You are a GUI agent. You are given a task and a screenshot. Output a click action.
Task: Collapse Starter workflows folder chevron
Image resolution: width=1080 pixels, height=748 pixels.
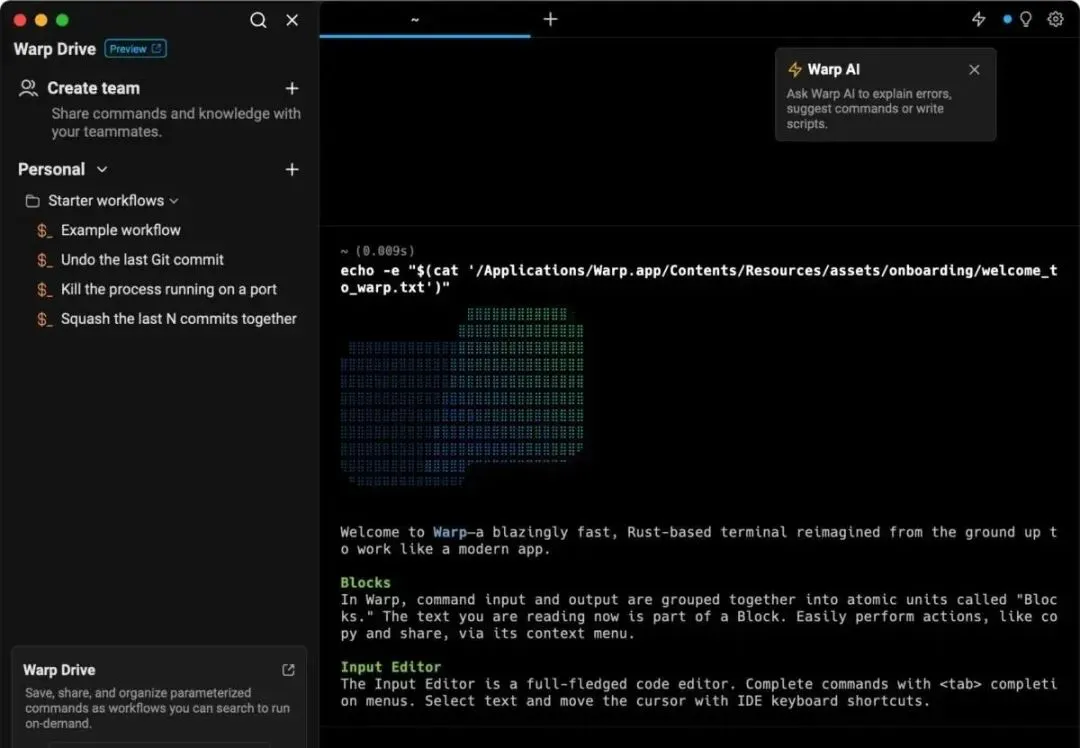pos(174,201)
